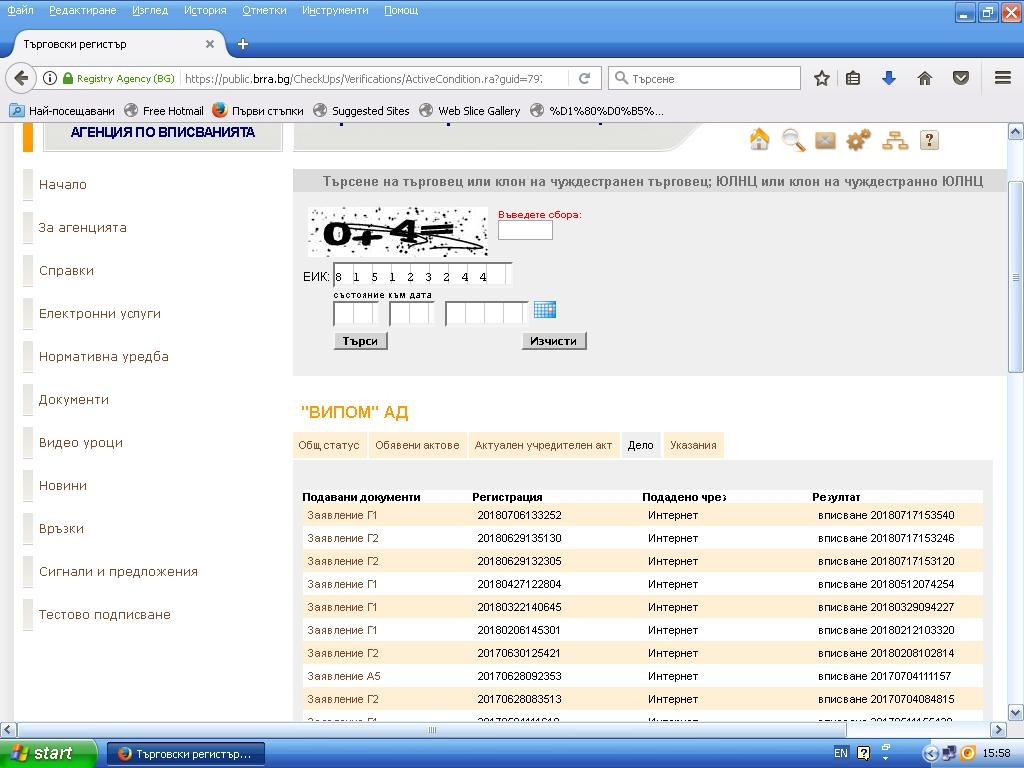Open Заявление А5 document row

(344, 676)
